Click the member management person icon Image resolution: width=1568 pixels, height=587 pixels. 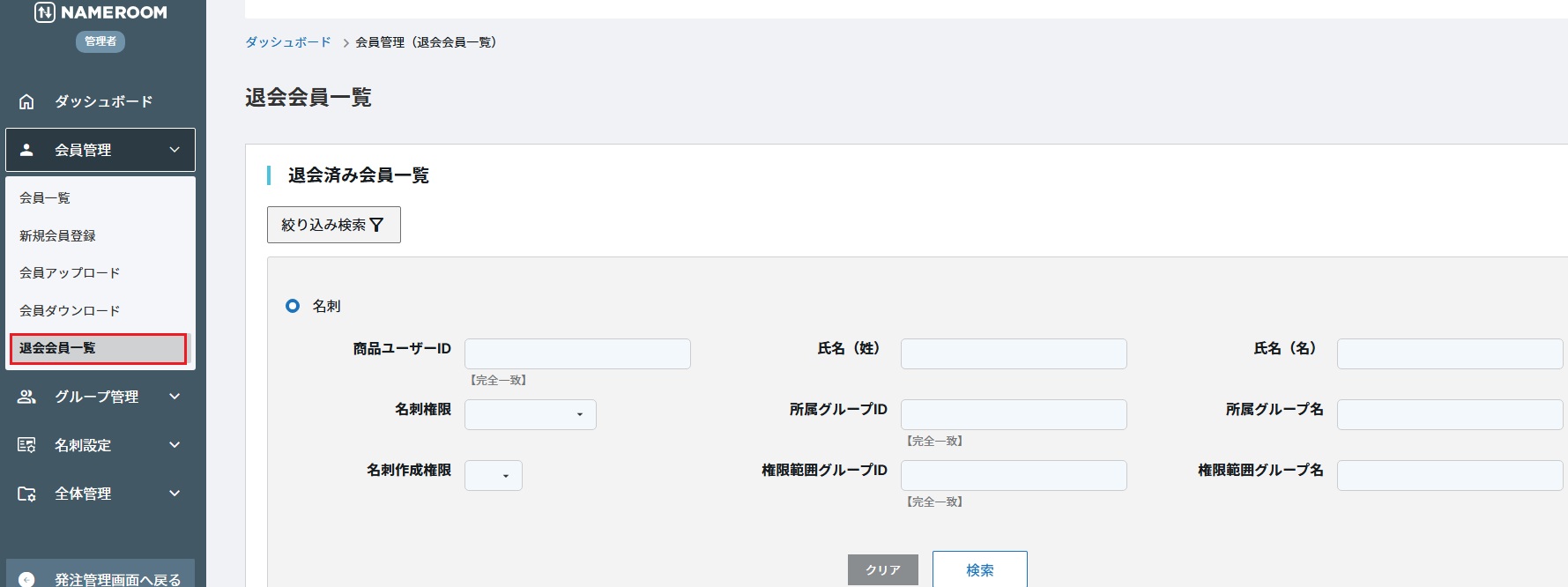pyautogui.click(x=26, y=150)
